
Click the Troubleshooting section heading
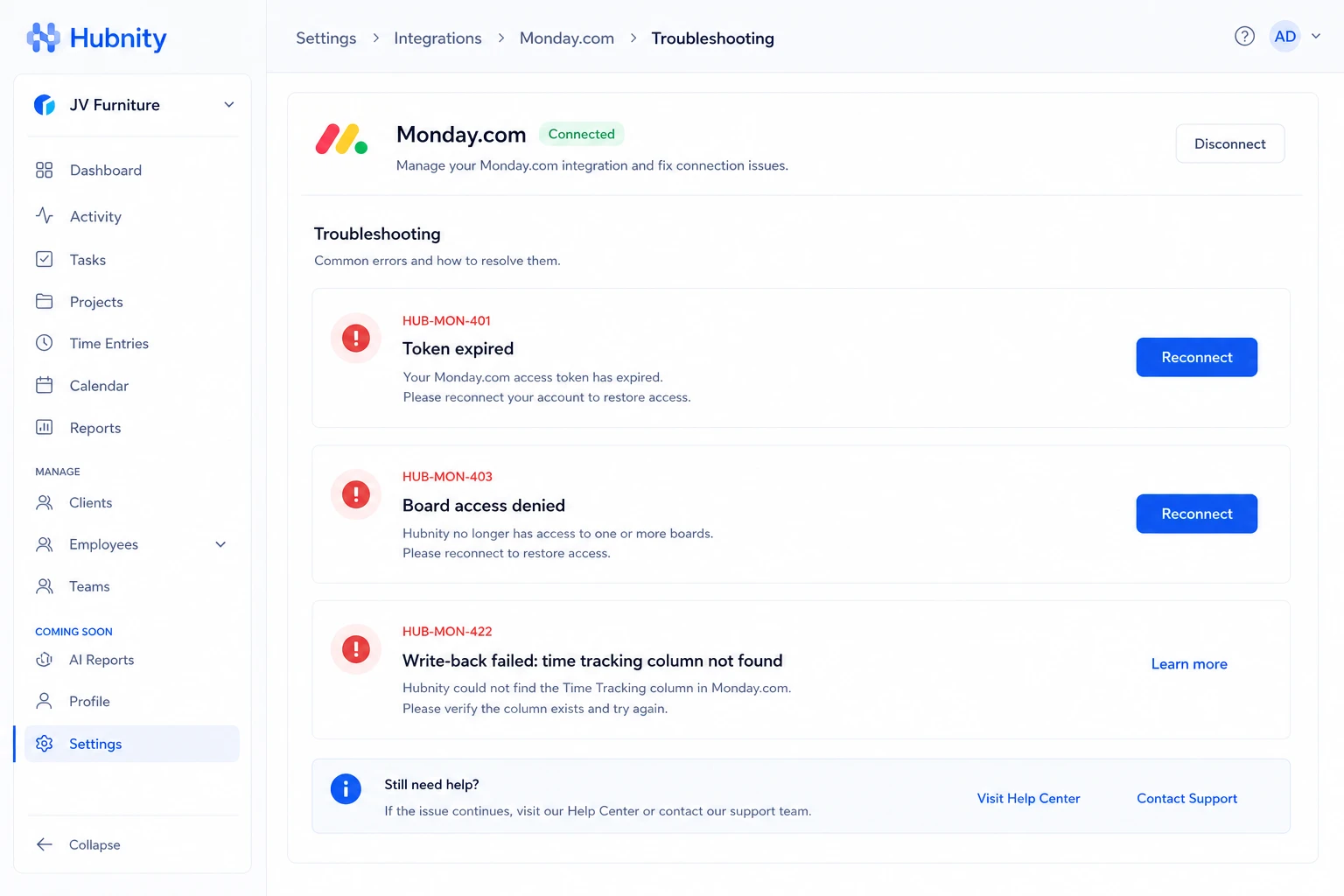click(x=377, y=234)
